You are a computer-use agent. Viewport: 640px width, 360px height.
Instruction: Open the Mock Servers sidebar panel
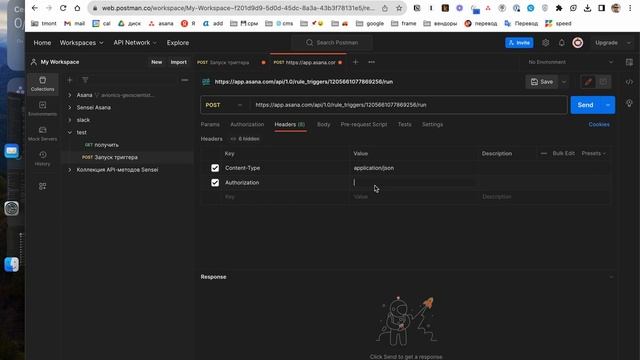(42, 133)
